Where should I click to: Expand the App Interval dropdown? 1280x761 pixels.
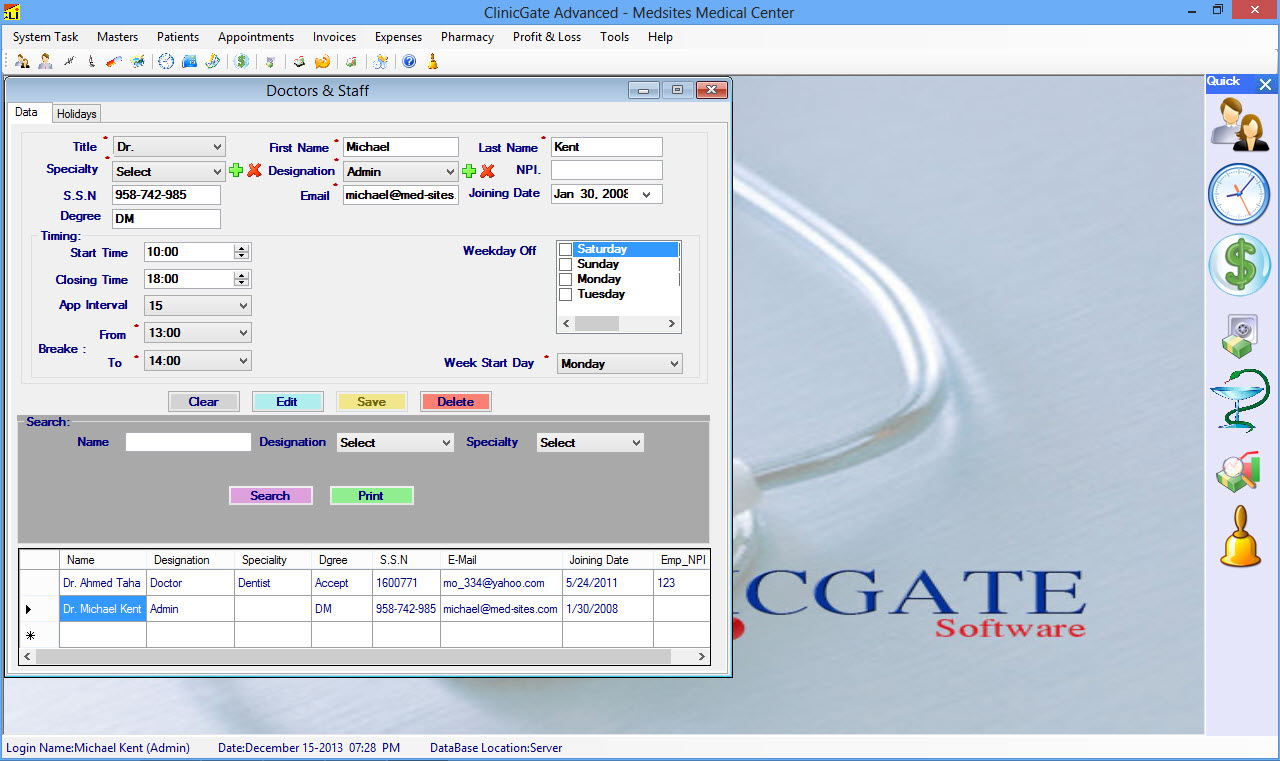coord(197,306)
